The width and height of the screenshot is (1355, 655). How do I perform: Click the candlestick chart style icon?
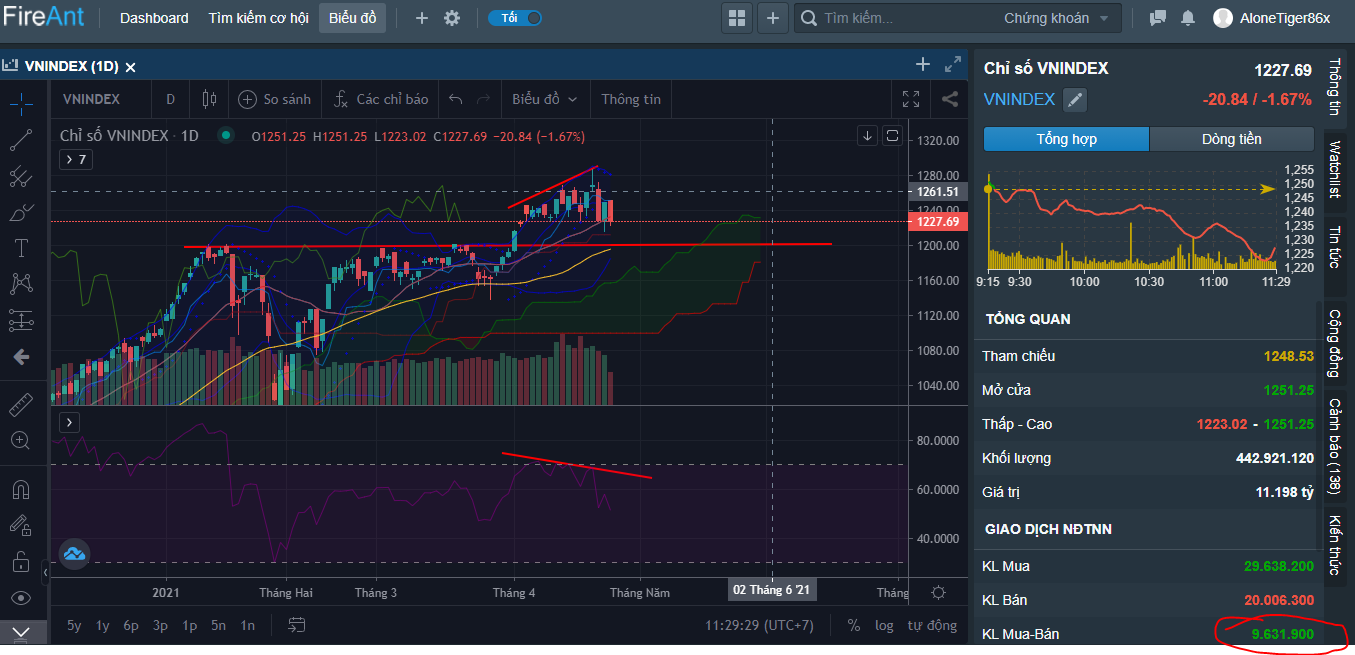(209, 99)
